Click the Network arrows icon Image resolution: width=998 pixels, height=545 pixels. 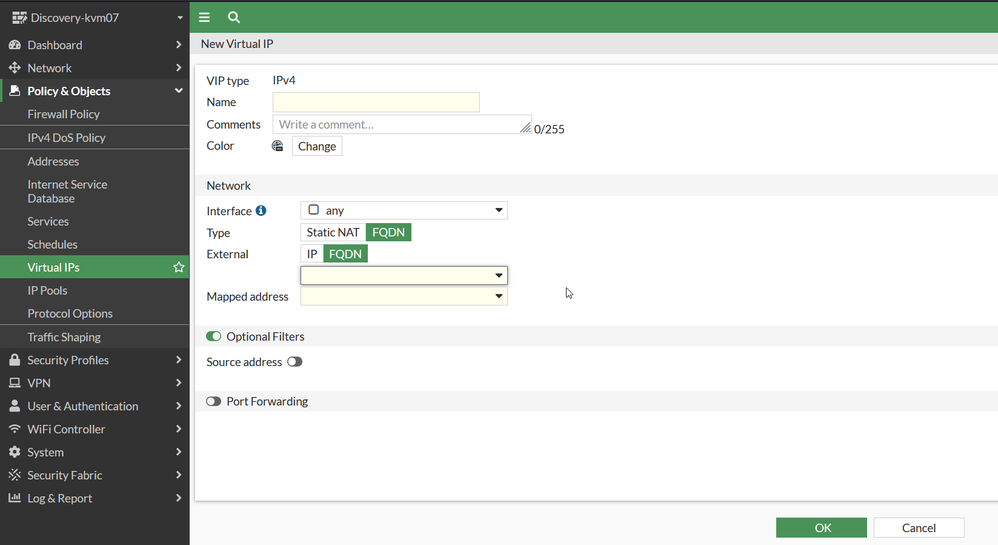click(x=15, y=67)
